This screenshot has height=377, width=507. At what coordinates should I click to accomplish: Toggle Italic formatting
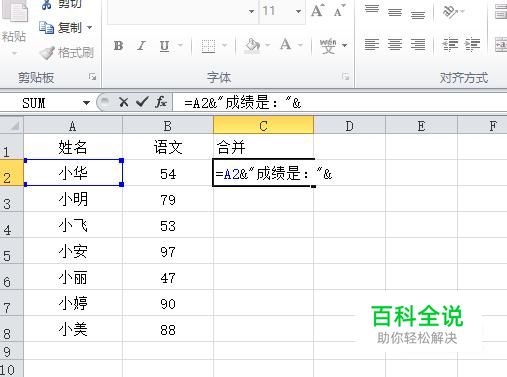pos(141,46)
